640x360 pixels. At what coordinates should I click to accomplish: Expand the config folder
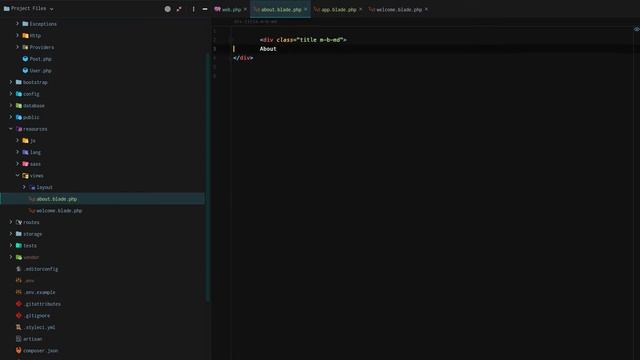(11, 94)
